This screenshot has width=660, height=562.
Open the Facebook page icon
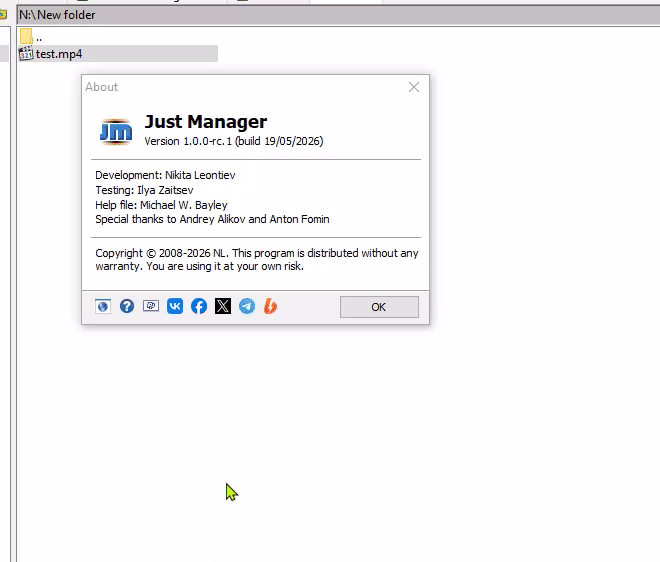tap(199, 306)
